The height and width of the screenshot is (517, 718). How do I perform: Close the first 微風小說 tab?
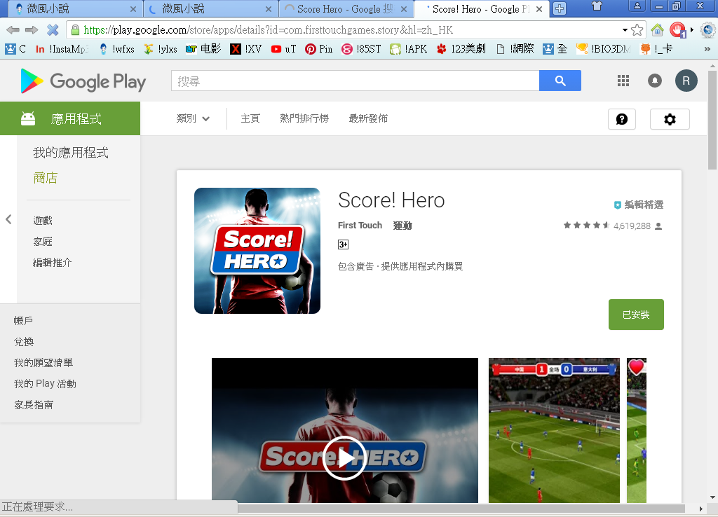133,9
